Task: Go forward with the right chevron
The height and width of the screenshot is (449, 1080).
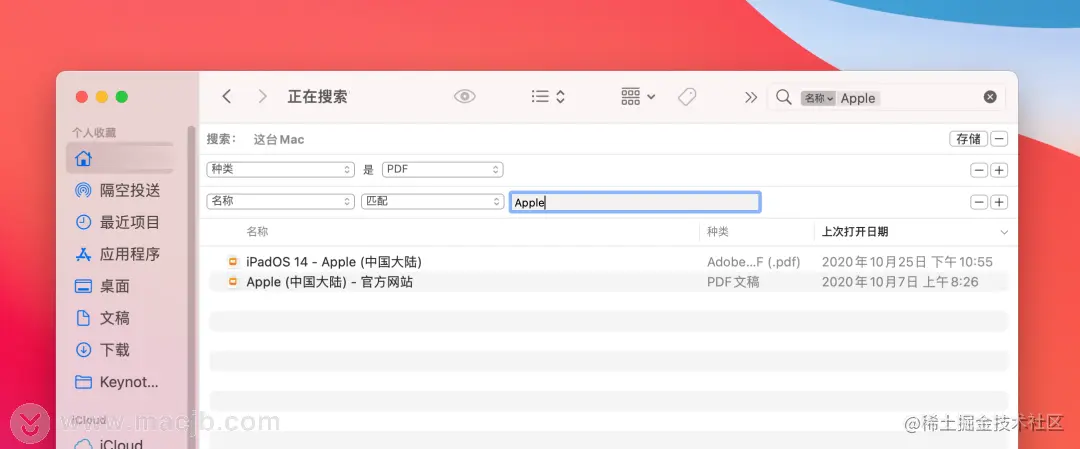Action: pos(262,97)
